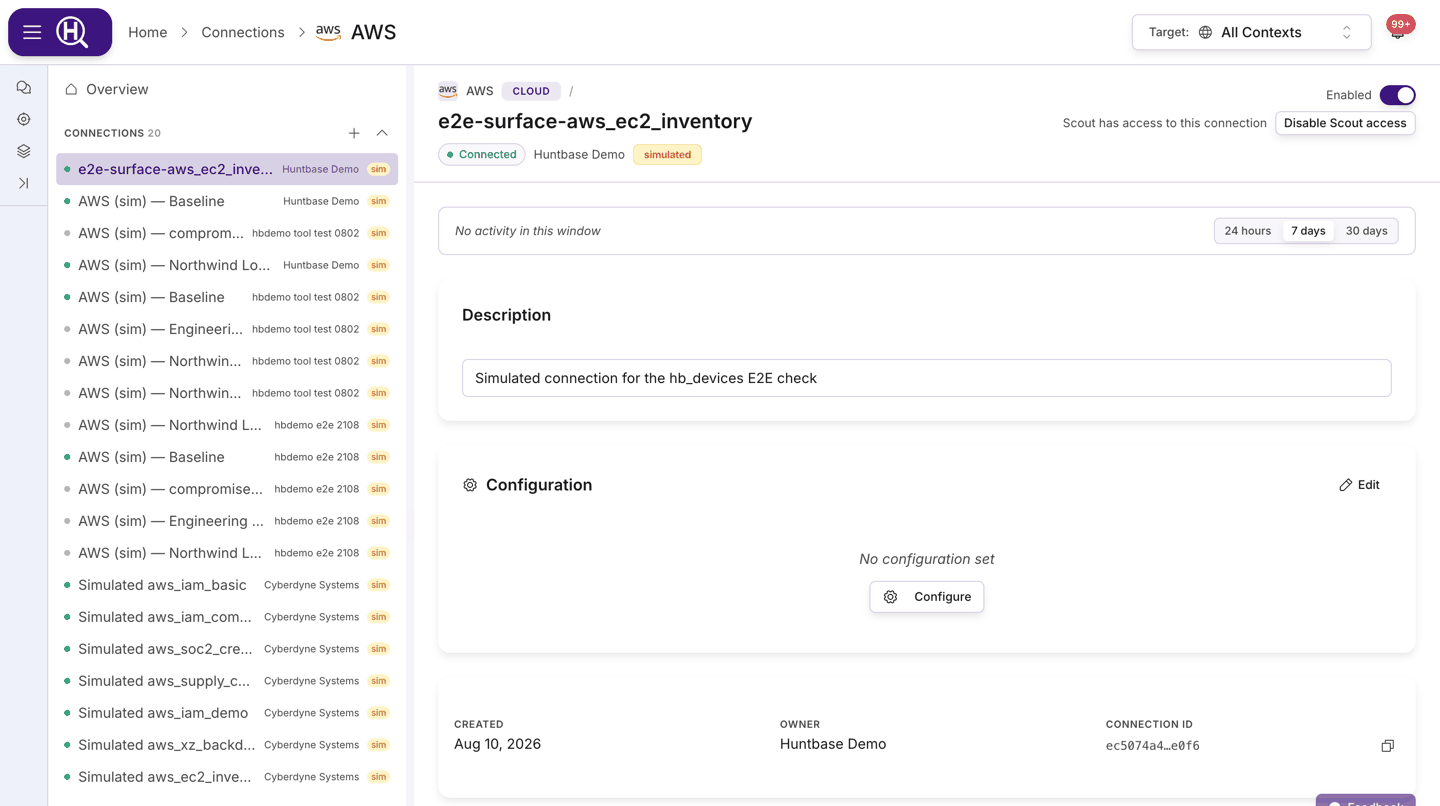Open the hamburger menu icon
This screenshot has height=806, width=1440.
click(x=32, y=32)
